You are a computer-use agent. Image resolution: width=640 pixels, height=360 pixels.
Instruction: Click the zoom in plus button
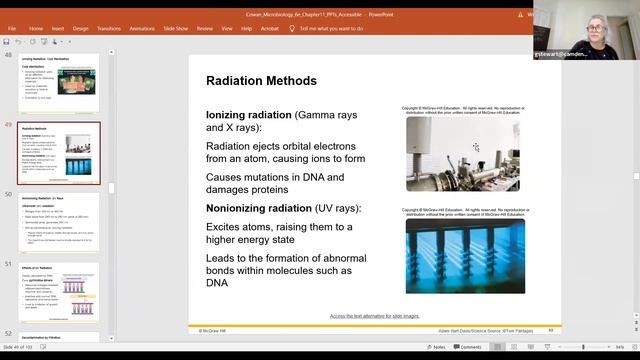[609, 347]
